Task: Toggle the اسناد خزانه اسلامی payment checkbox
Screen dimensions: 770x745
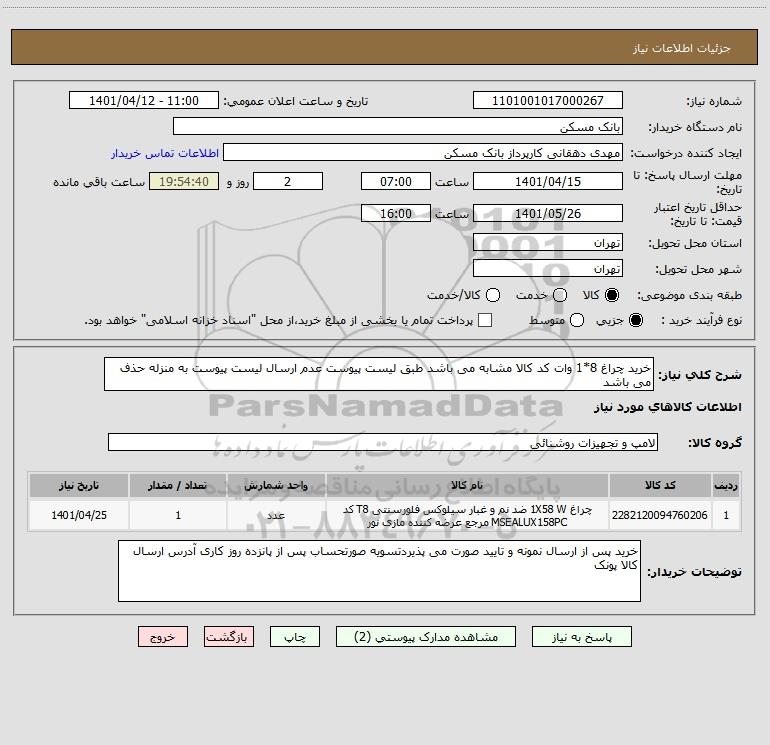Action: click(485, 320)
